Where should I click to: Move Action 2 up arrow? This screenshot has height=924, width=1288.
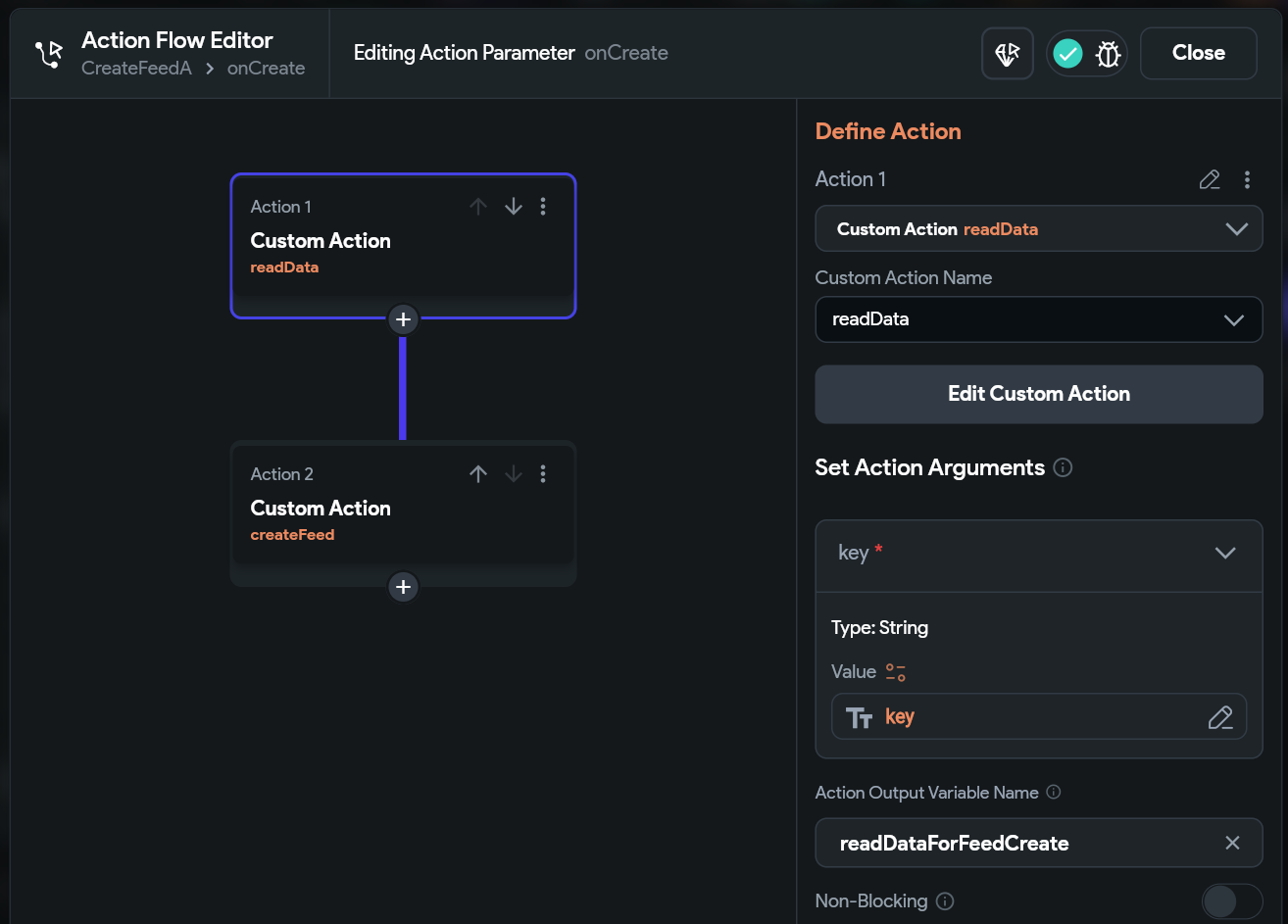[x=478, y=474]
